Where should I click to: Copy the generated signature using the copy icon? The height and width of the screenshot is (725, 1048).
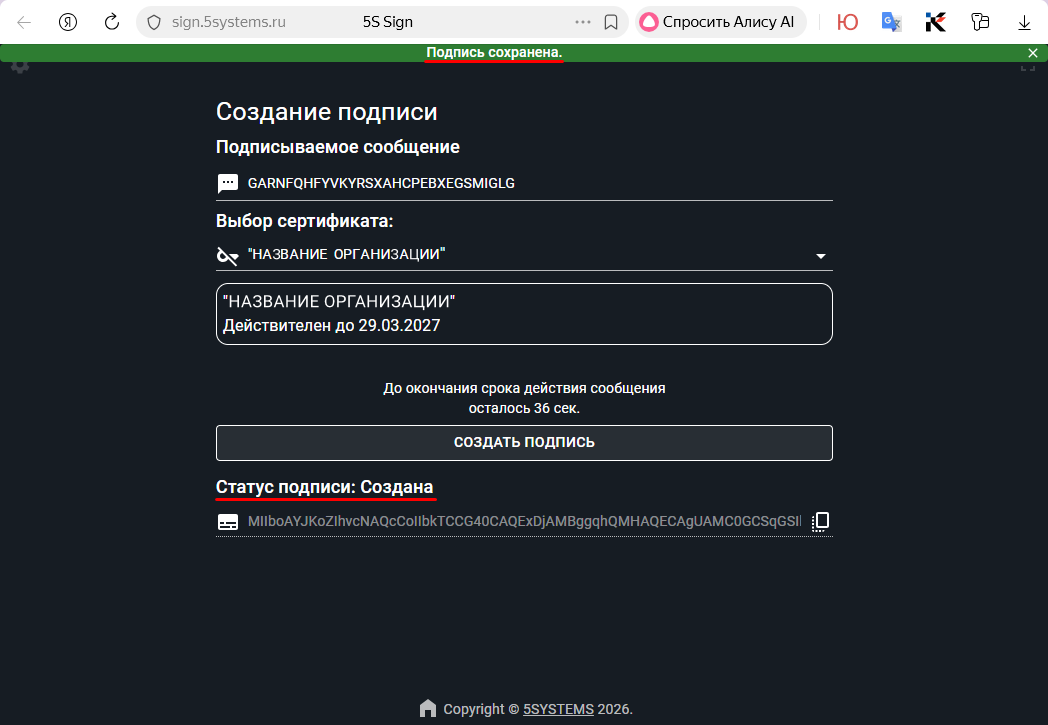(x=819, y=520)
